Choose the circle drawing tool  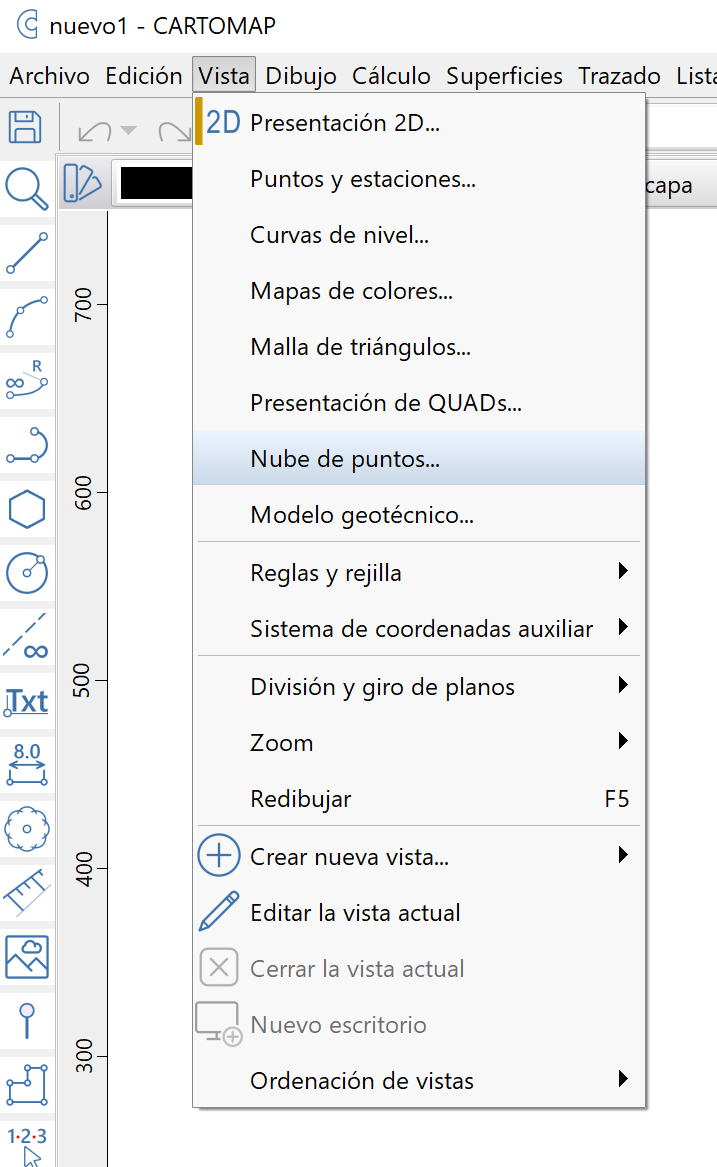pos(27,573)
